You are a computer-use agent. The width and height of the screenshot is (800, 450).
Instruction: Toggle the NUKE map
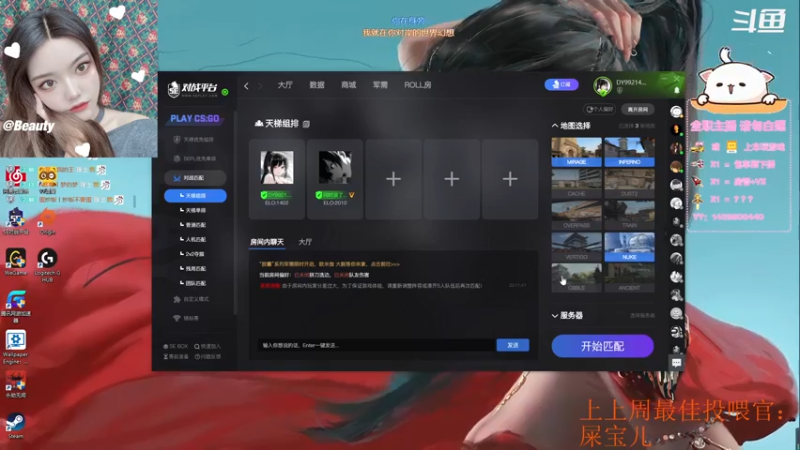point(629,247)
